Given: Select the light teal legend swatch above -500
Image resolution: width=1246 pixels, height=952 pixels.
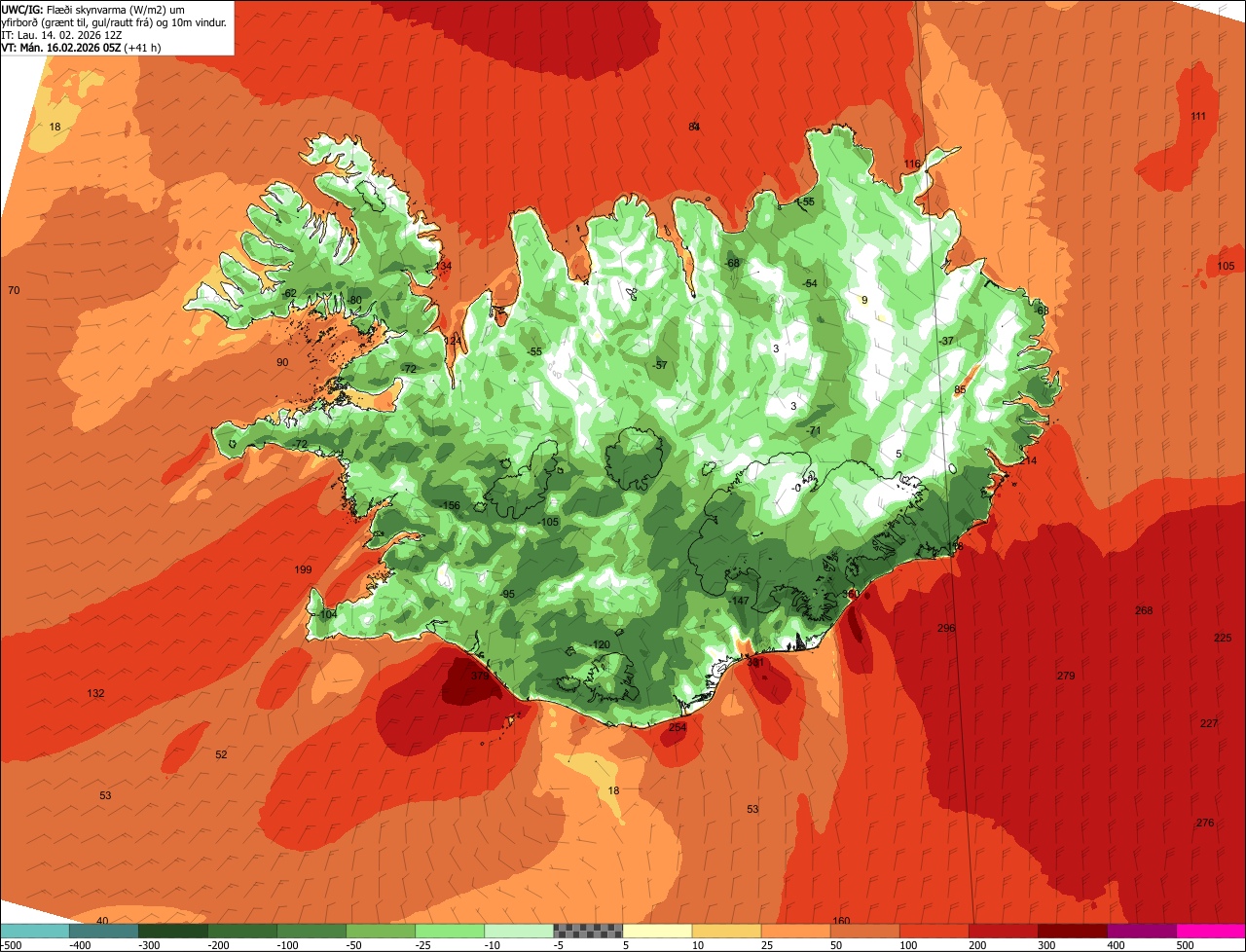Looking at the screenshot, I should (34, 931).
